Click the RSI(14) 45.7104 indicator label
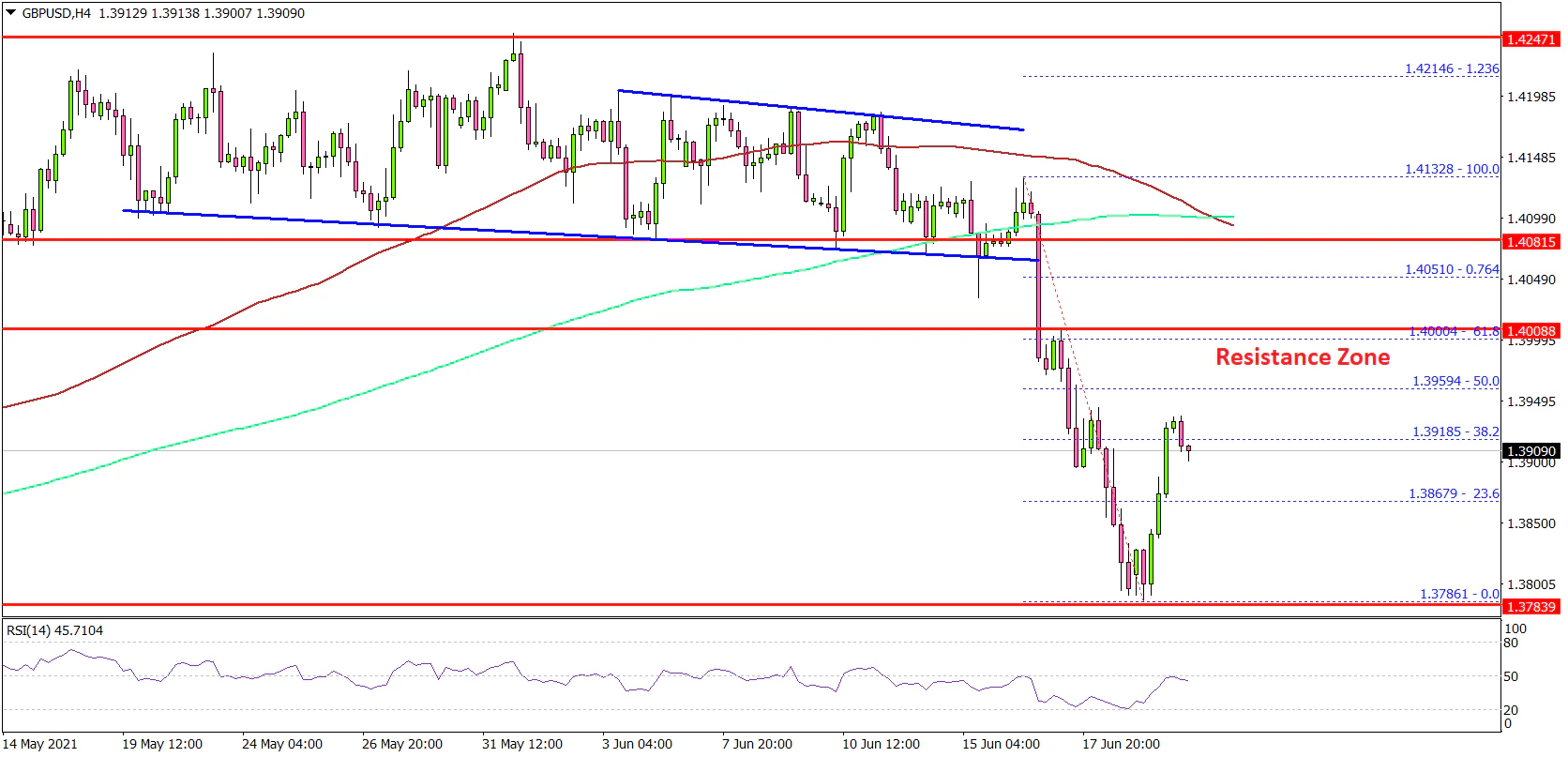The image size is (1568, 757). (54, 631)
